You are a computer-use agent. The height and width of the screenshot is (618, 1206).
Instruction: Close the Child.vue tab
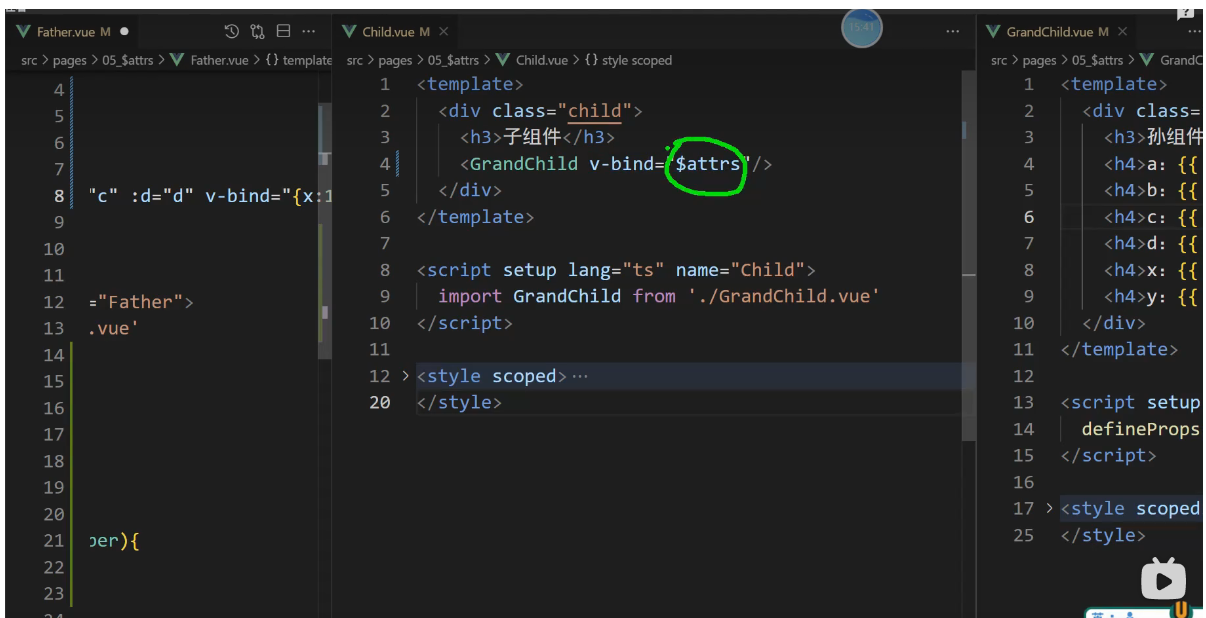click(444, 32)
